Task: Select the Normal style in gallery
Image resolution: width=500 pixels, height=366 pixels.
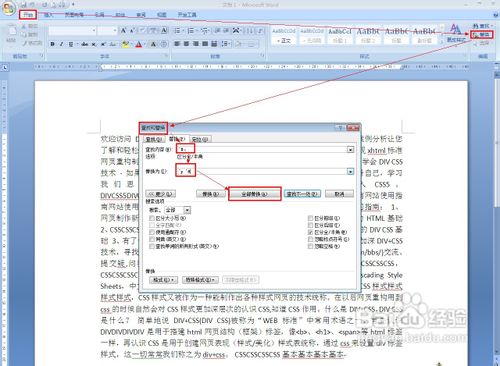Action: [x=283, y=36]
